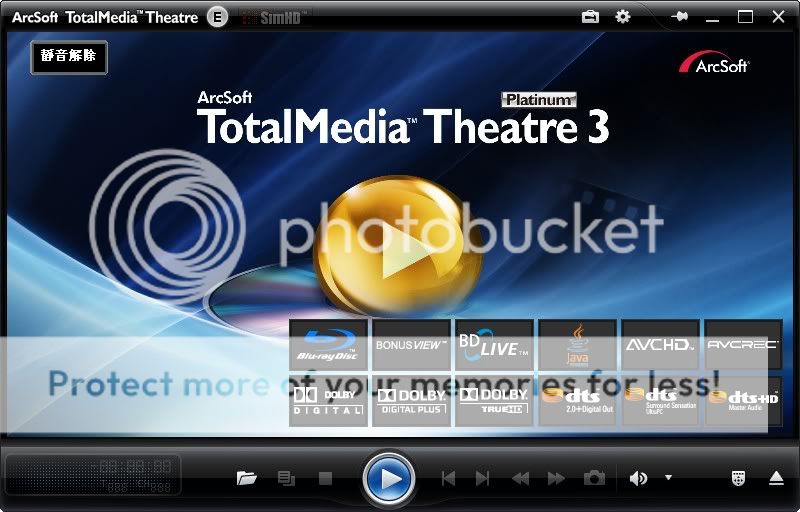Open the settings gear icon

pos(622,17)
